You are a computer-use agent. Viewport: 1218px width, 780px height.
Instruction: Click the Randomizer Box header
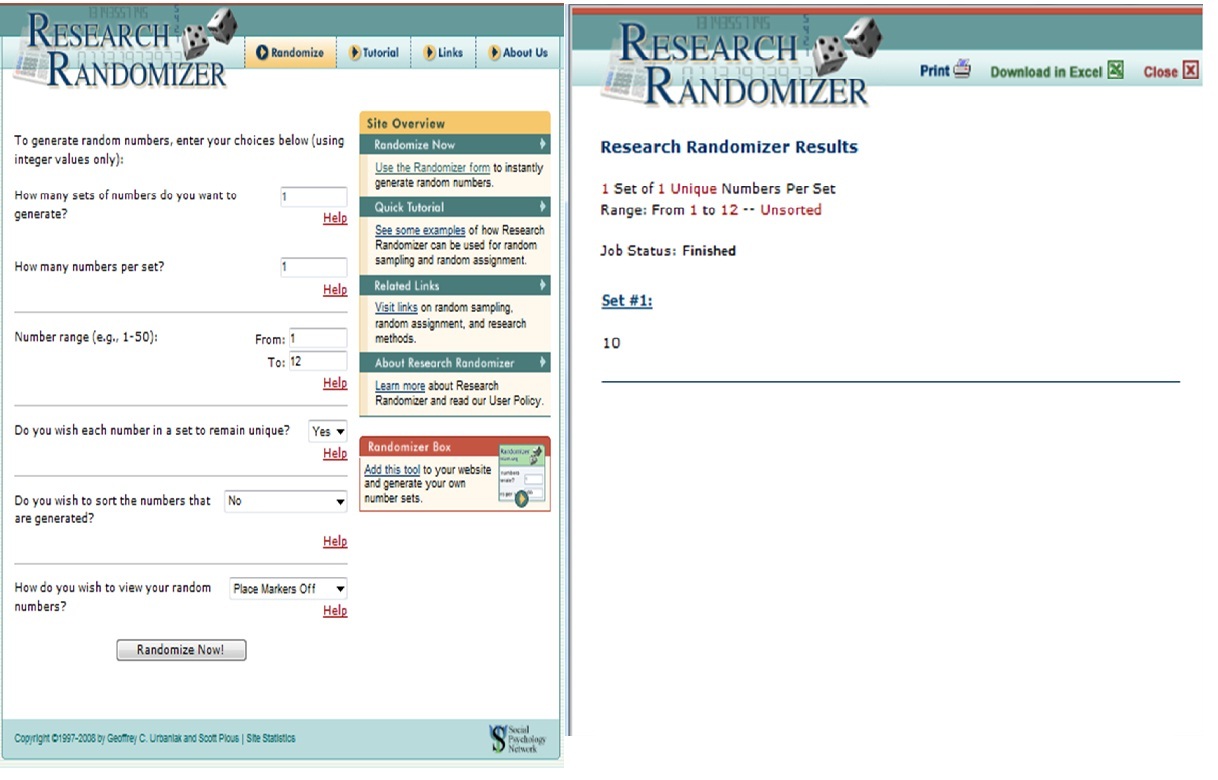[x=455, y=447]
